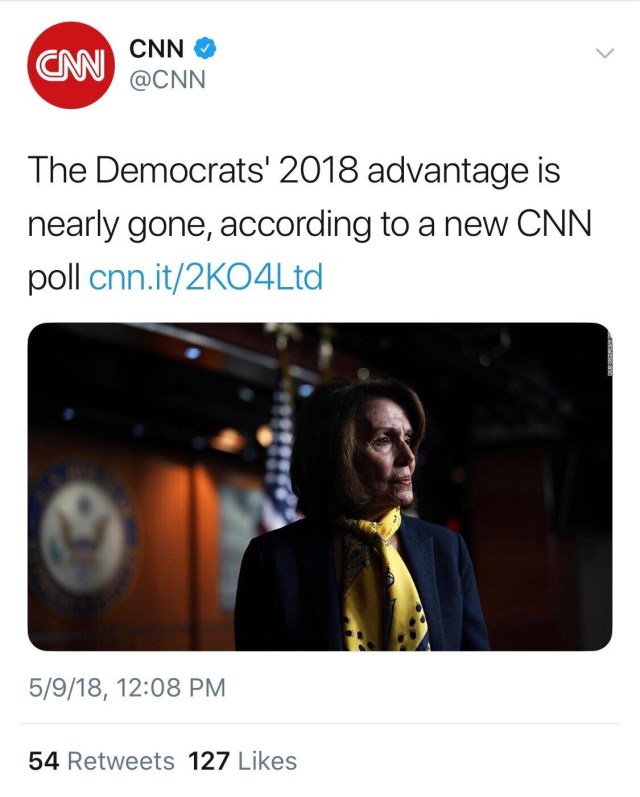This screenshot has height=797, width=640.
Task: View the 54 retweets count number
Action: point(43,761)
